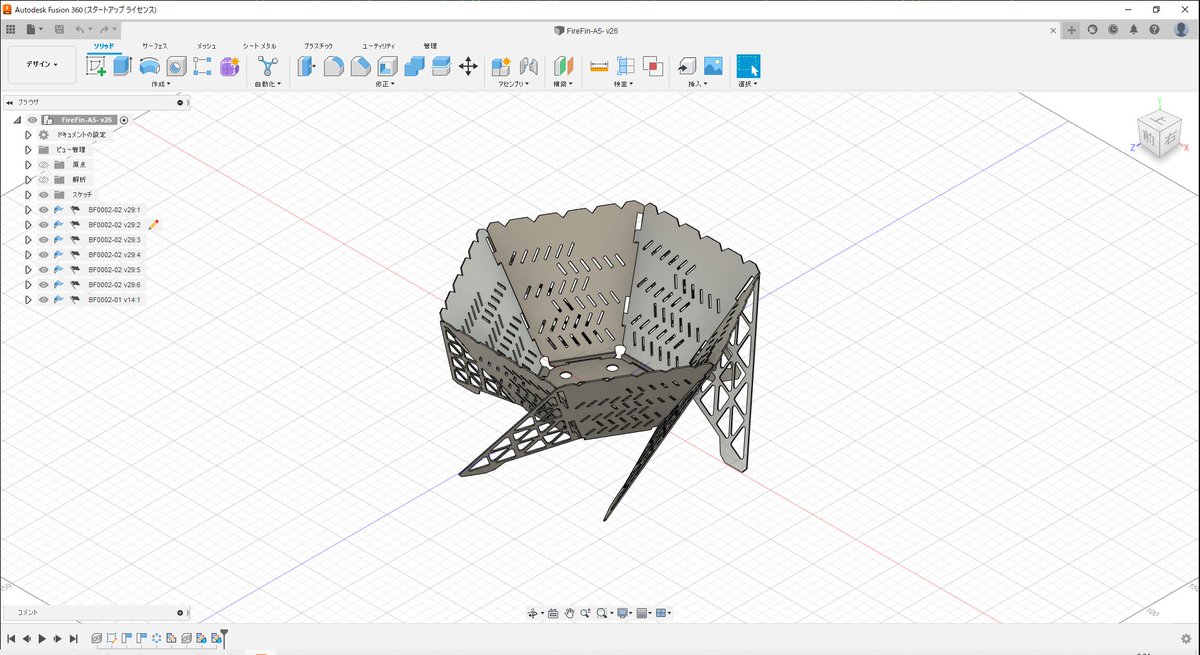The image size is (1200, 655).
Task: Select the Create Form tool
Action: pos(229,66)
